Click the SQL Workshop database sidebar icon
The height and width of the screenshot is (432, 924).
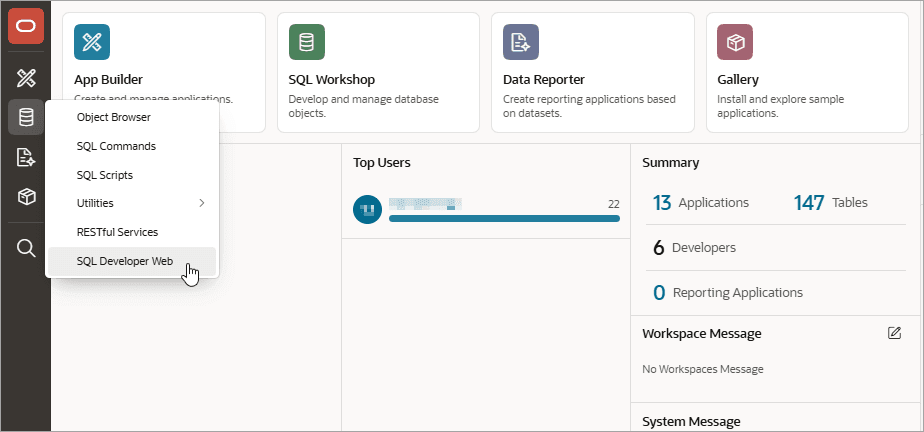pyautogui.click(x=26, y=117)
